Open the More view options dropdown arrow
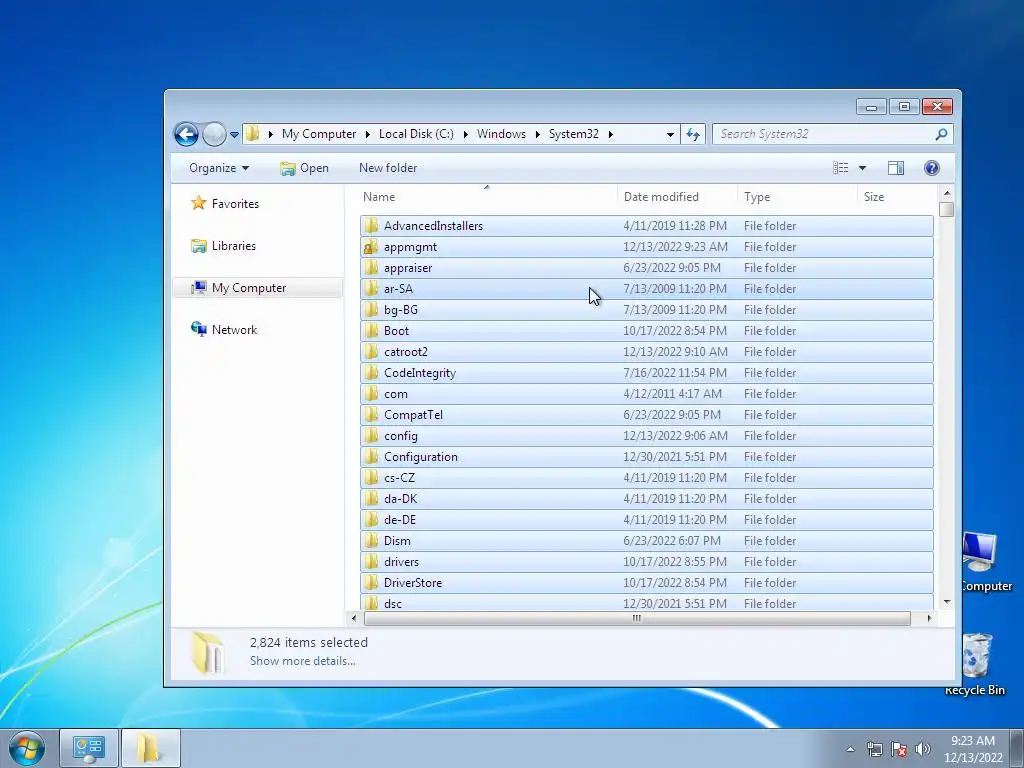1024x768 pixels. pos(862,168)
